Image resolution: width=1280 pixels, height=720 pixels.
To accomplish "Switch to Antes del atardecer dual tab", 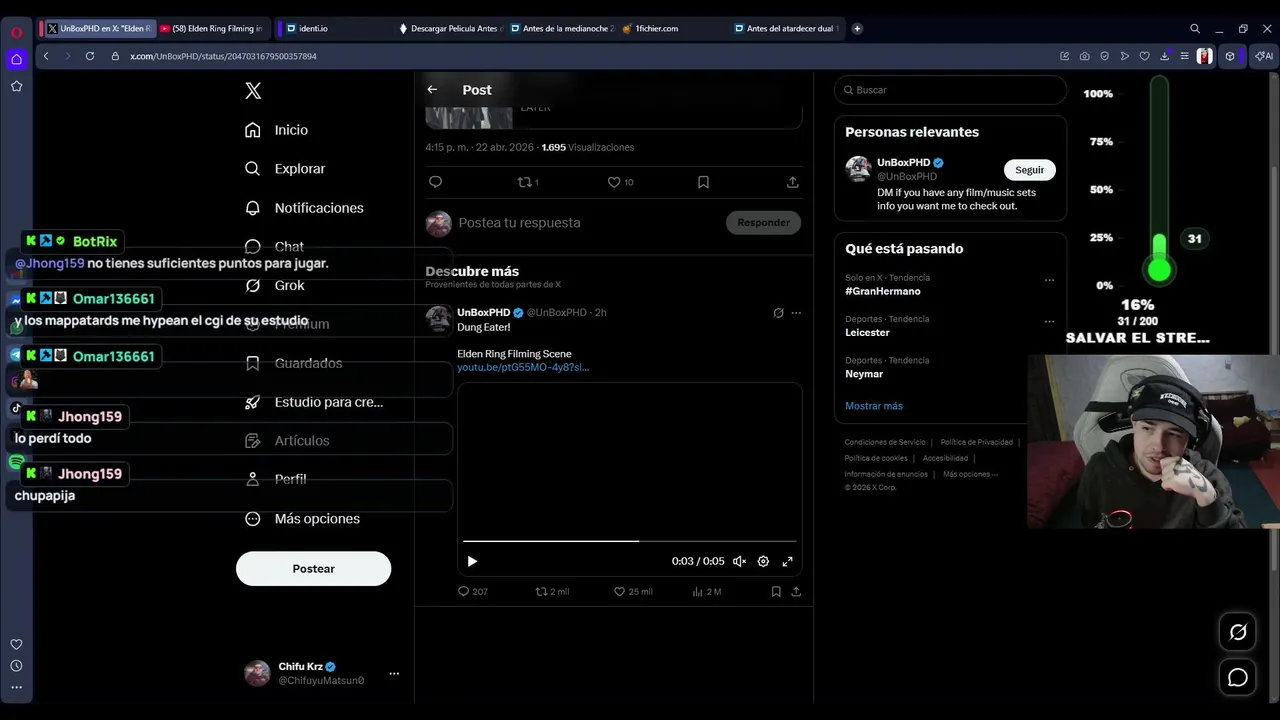I will click(787, 29).
